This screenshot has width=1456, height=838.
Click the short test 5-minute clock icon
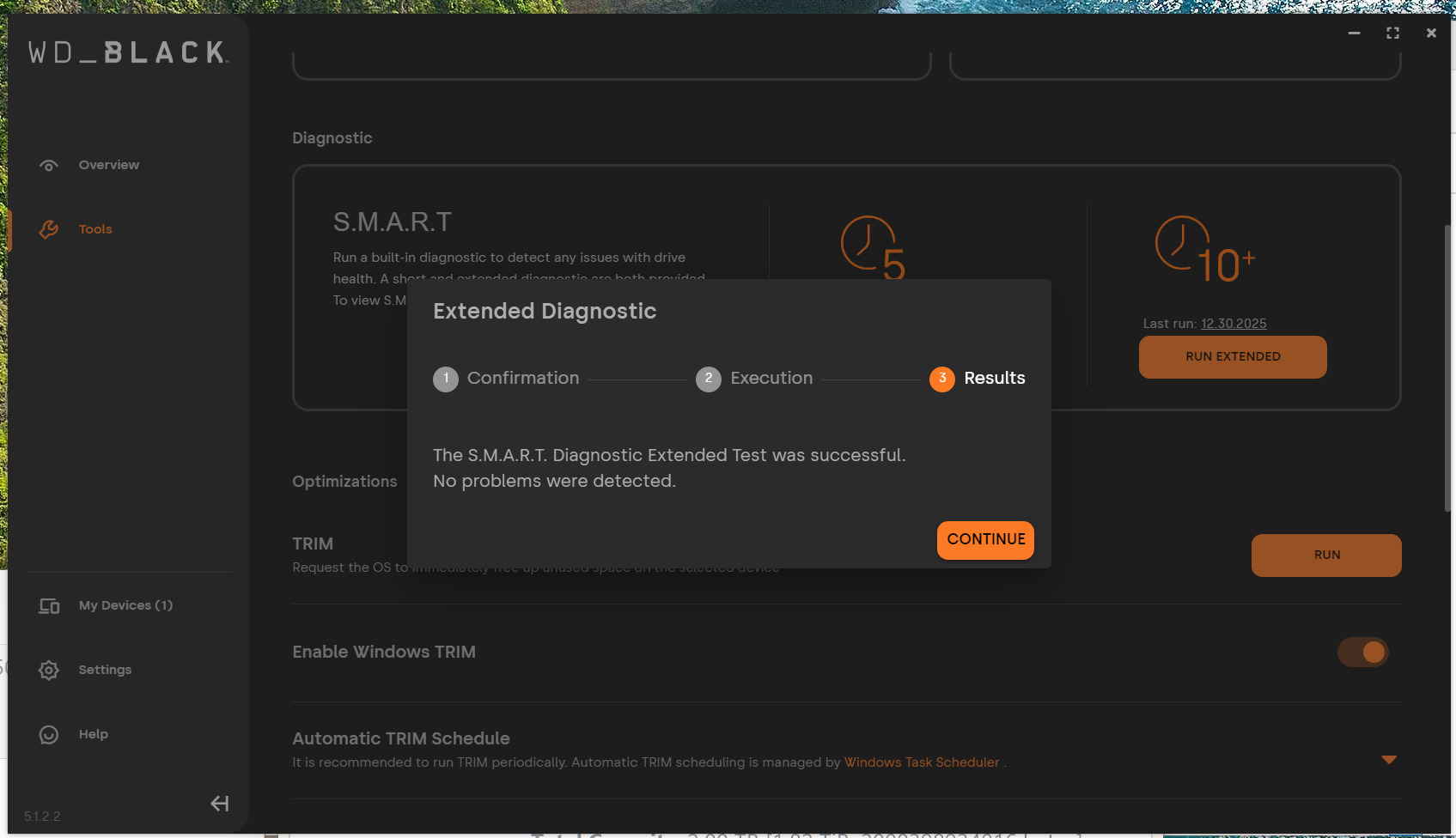point(872,246)
